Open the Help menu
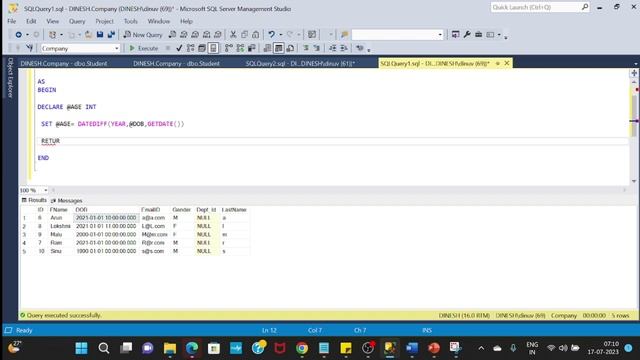The height and width of the screenshot is (360, 640). (186, 21)
